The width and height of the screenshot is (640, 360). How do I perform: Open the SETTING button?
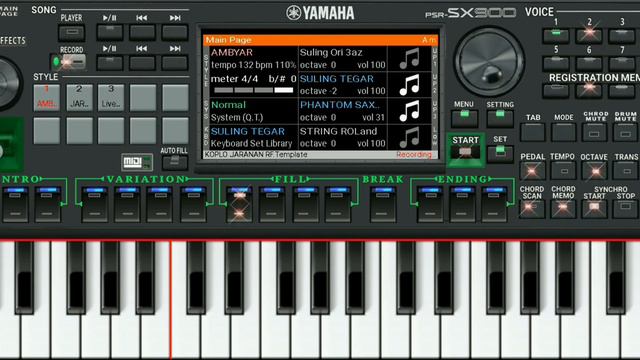(x=500, y=118)
